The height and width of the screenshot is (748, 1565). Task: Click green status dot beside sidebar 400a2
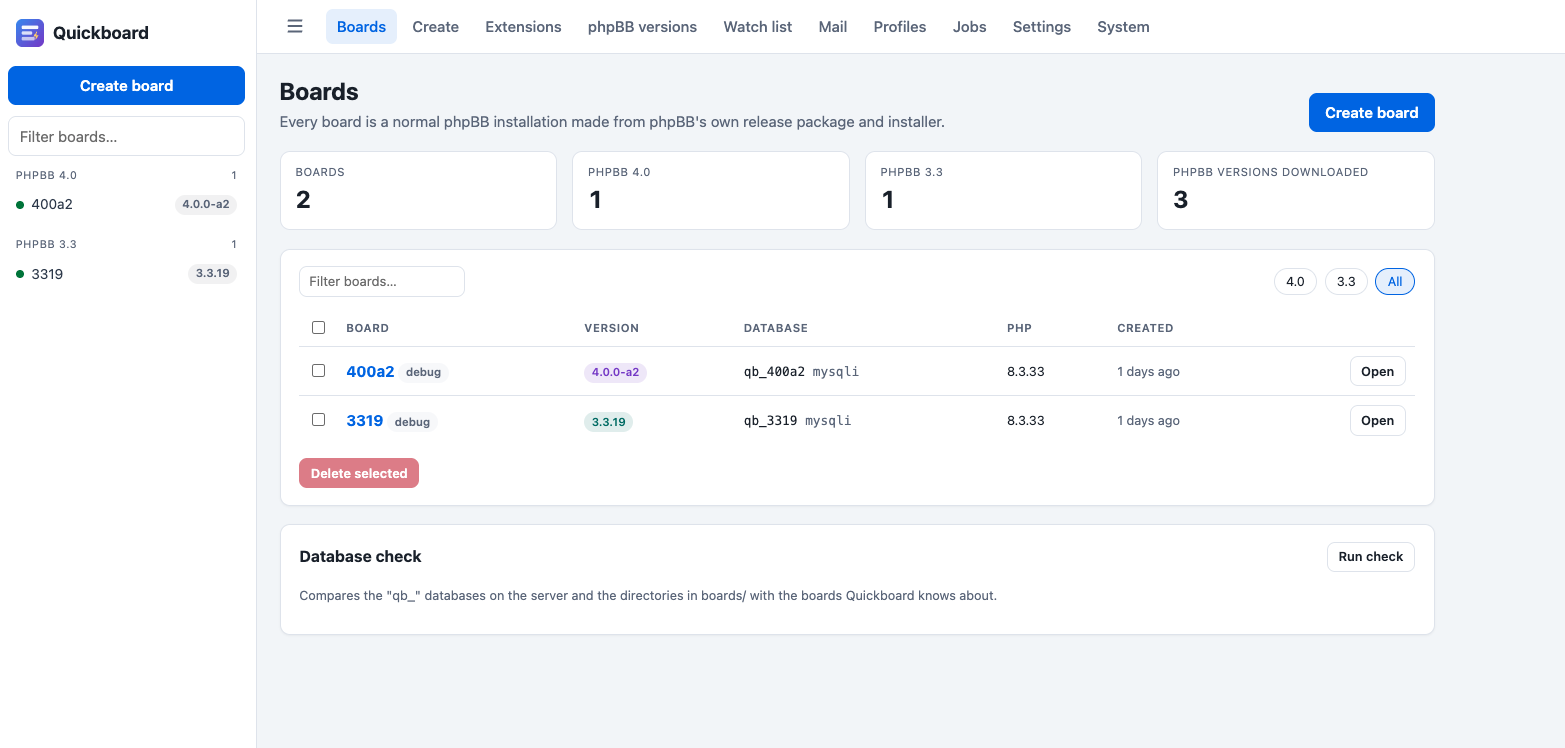click(x=20, y=205)
